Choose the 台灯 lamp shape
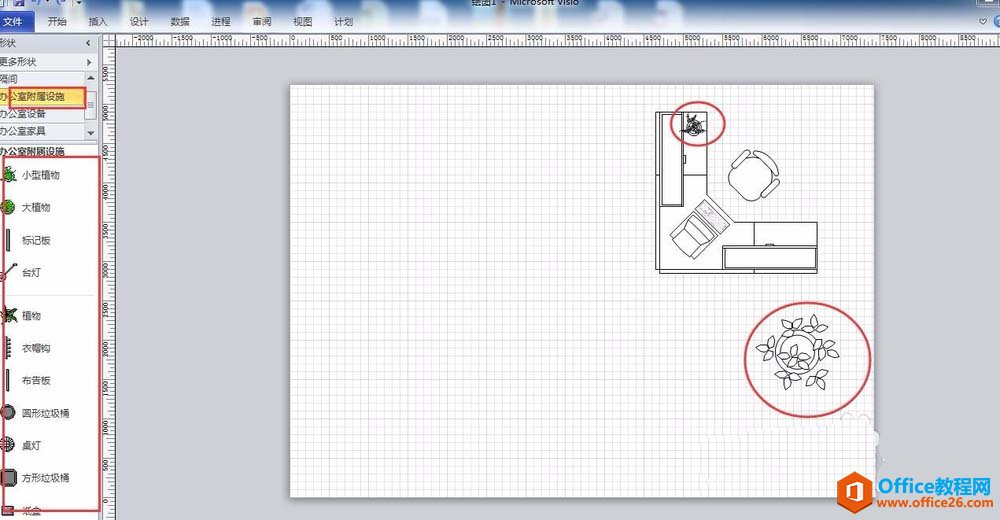The height and width of the screenshot is (520, 1000). [x=21, y=272]
